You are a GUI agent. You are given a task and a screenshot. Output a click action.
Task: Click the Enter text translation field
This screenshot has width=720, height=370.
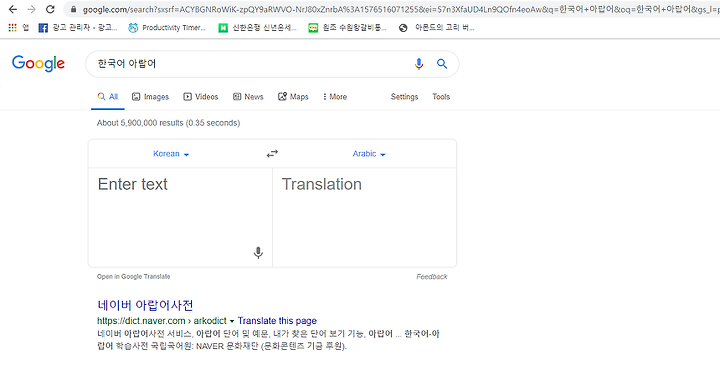(180, 217)
